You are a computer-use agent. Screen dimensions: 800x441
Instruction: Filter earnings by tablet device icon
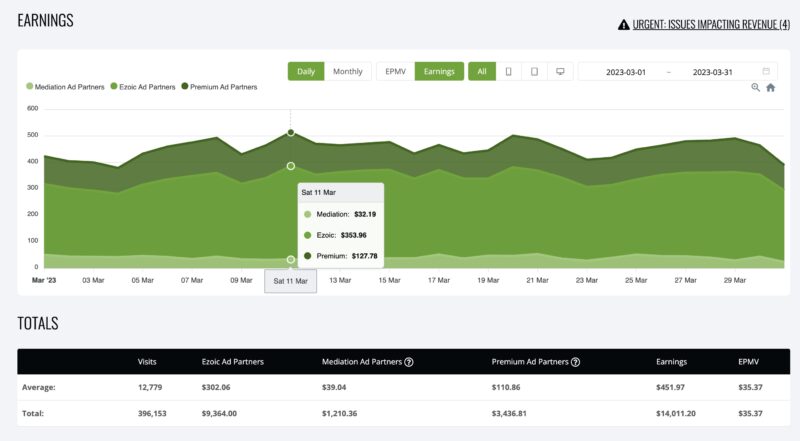tap(535, 71)
